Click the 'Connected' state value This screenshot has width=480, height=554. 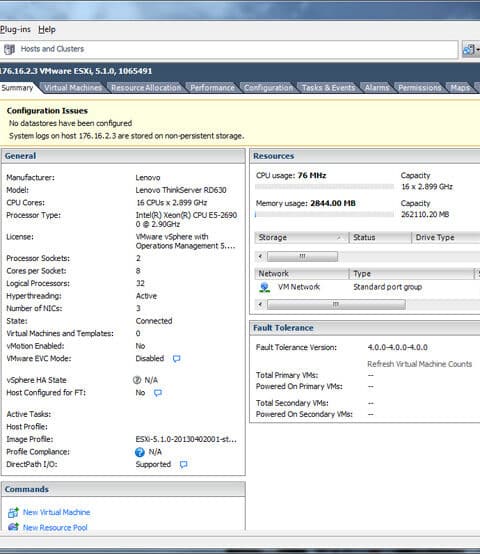[154, 321]
